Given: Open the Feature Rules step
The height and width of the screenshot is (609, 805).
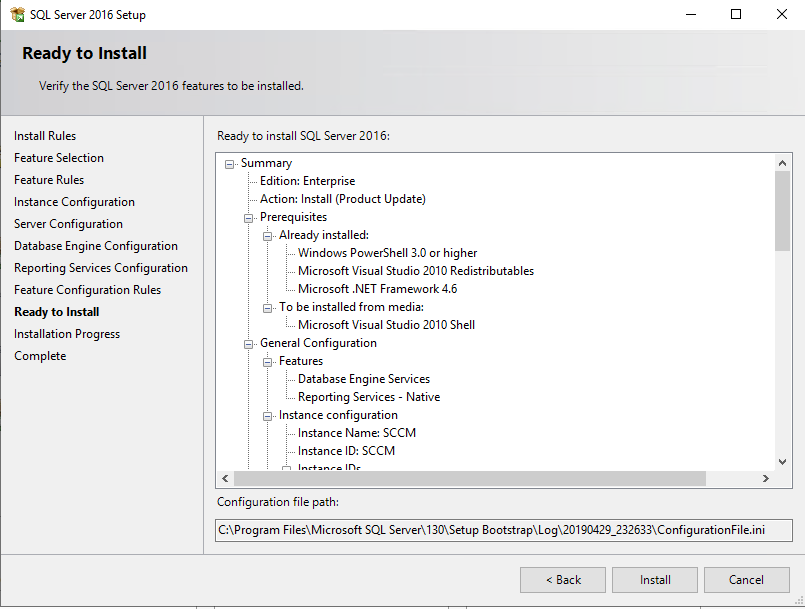Looking at the screenshot, I should point(49,180).
